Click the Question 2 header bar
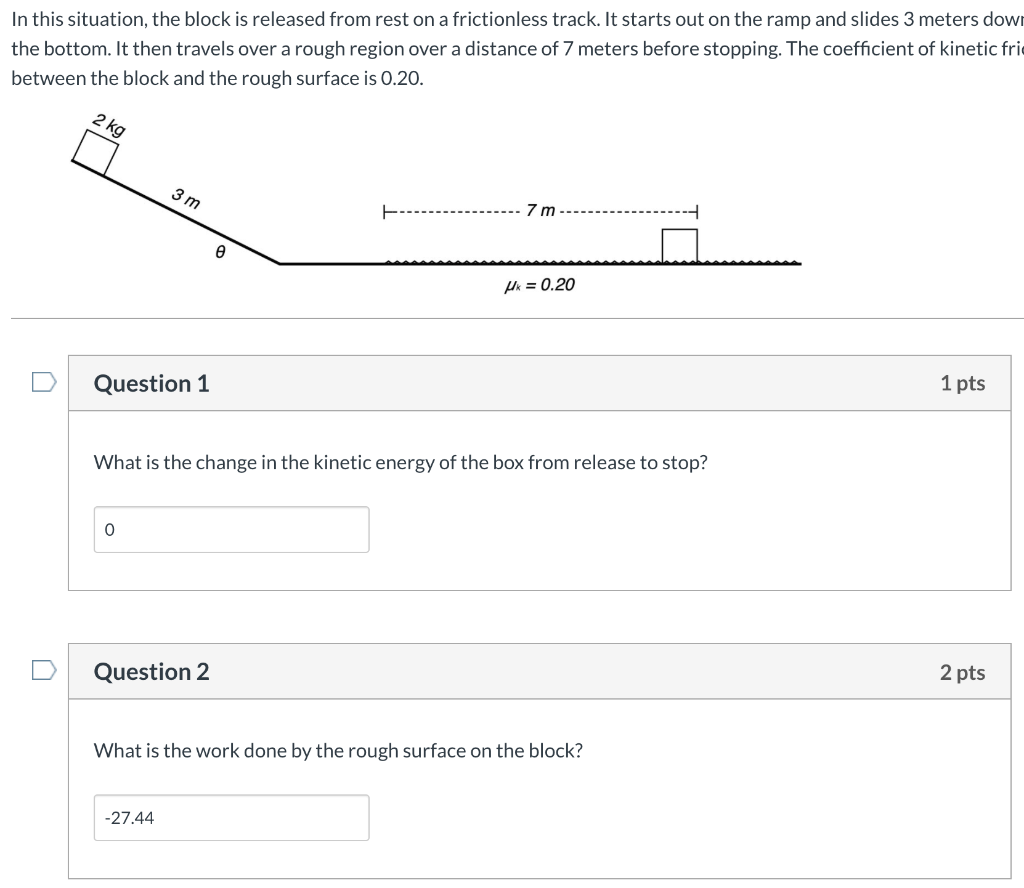This screenshot has height=888, width=1024. [x=540, y=672]
